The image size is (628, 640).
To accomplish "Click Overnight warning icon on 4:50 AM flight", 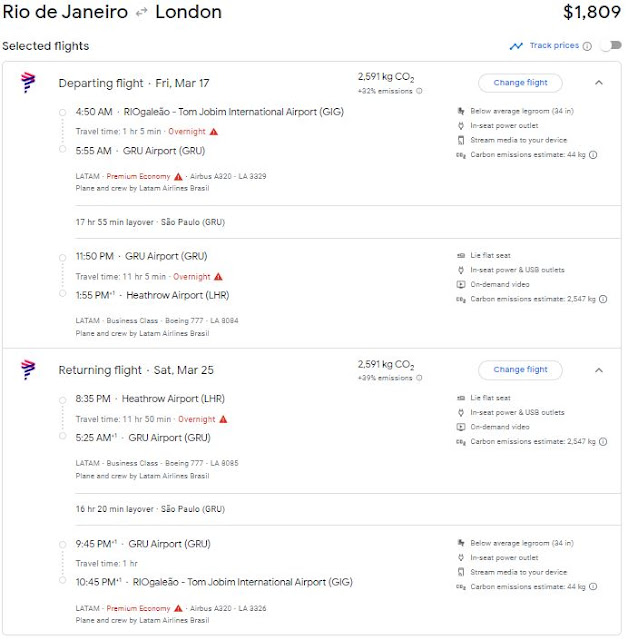I will click(213, 131).
